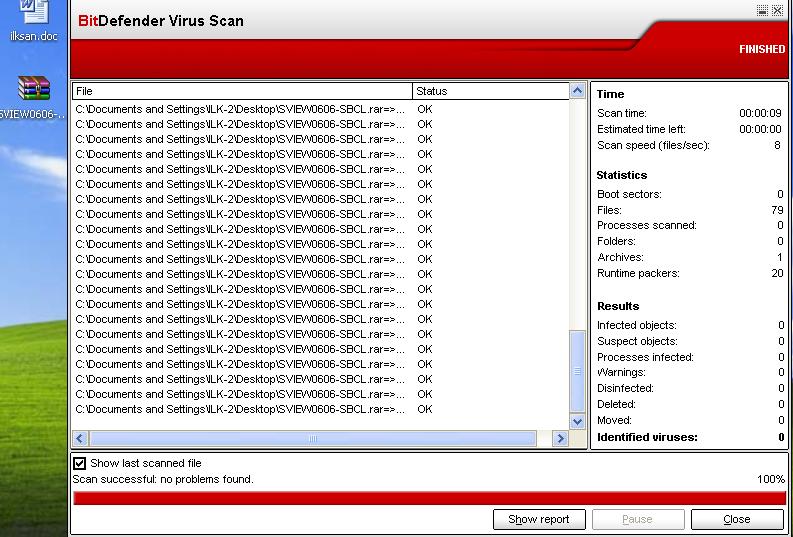
Task: Click the vertical scrollbar thumb
Action: (x=577, y=371)
